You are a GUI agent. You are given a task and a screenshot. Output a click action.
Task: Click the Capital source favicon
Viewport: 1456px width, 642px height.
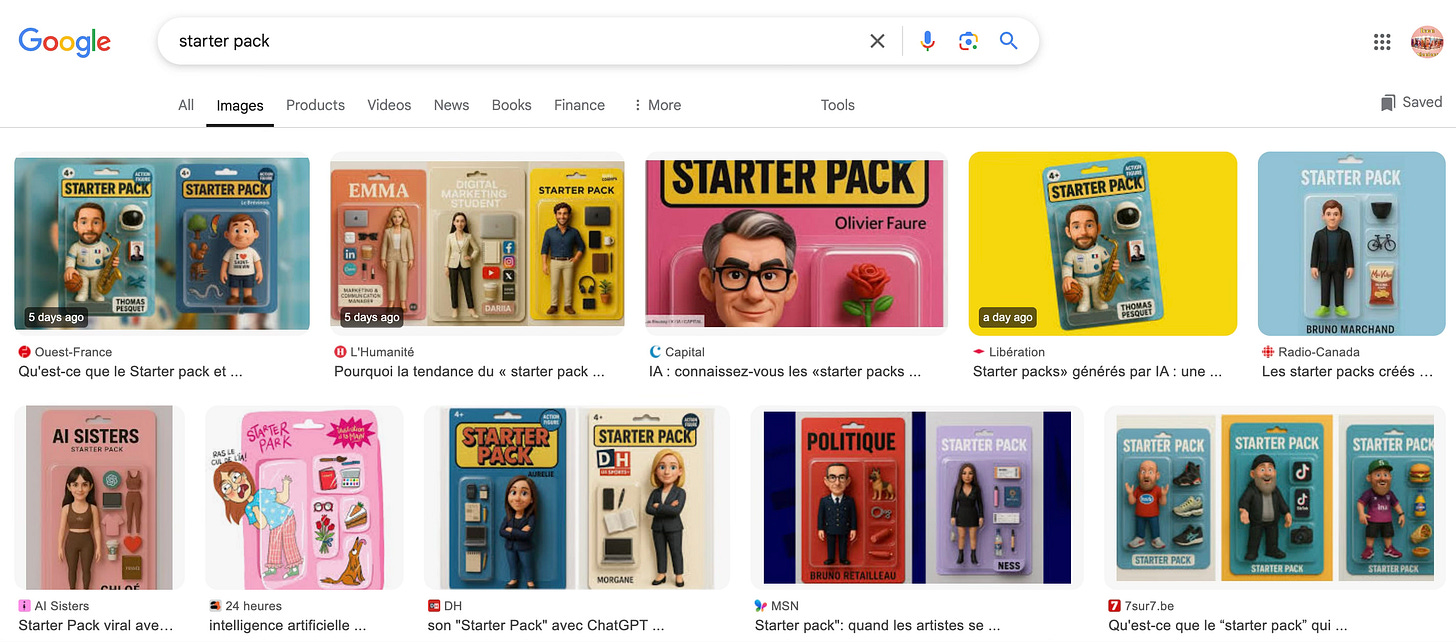point(655,352)
